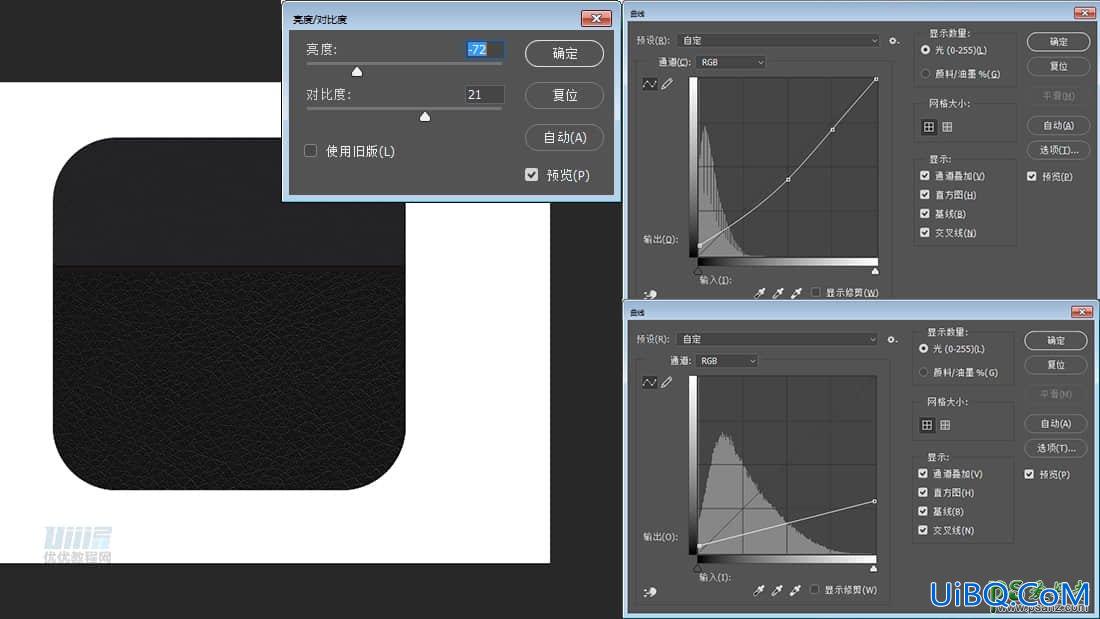Select simple grid size icon in upper Curves dialog
The height and width of the screenshot is (619, 1100).
(x=929, y=127)
